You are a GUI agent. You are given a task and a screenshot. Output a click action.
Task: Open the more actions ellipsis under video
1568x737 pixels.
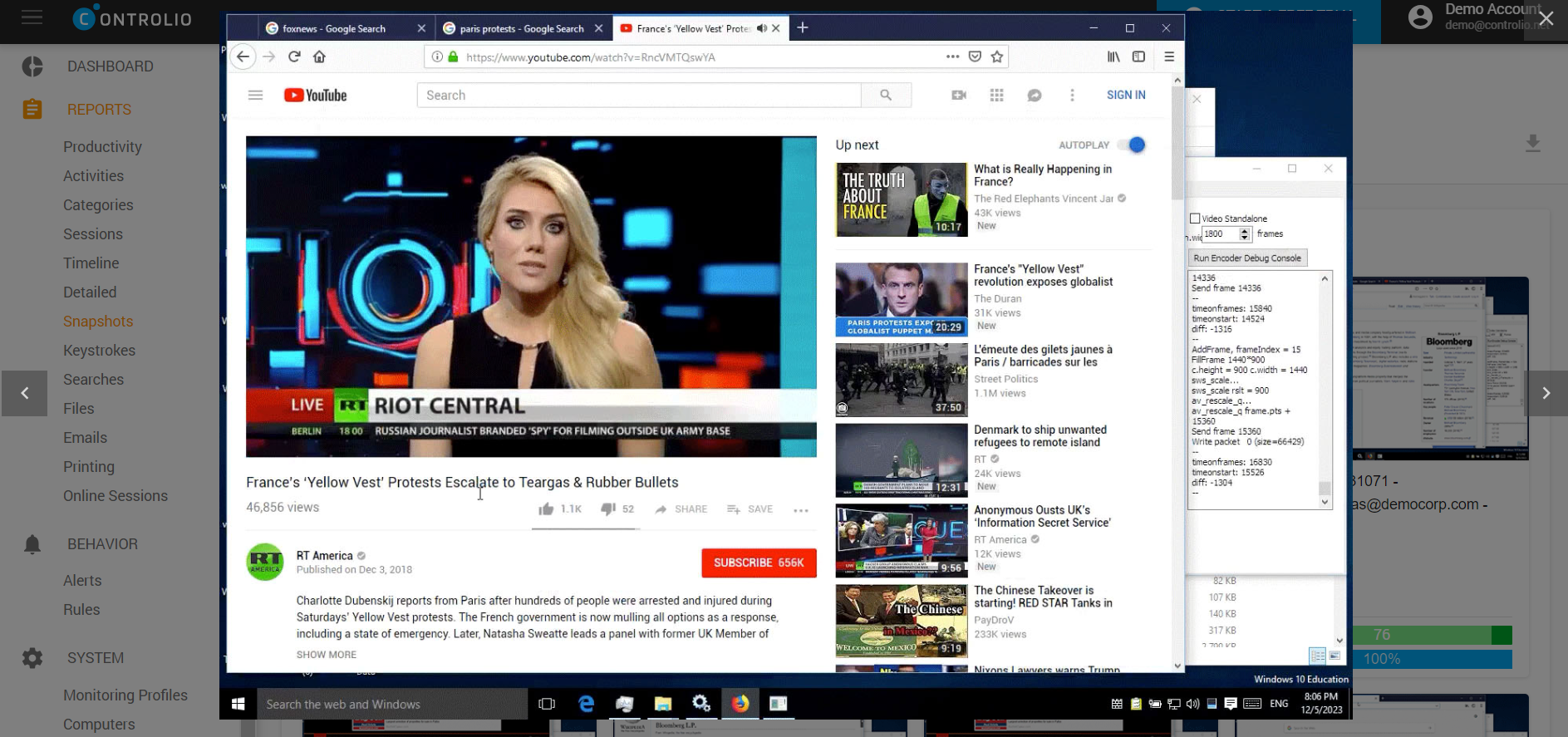pos(800,510)
